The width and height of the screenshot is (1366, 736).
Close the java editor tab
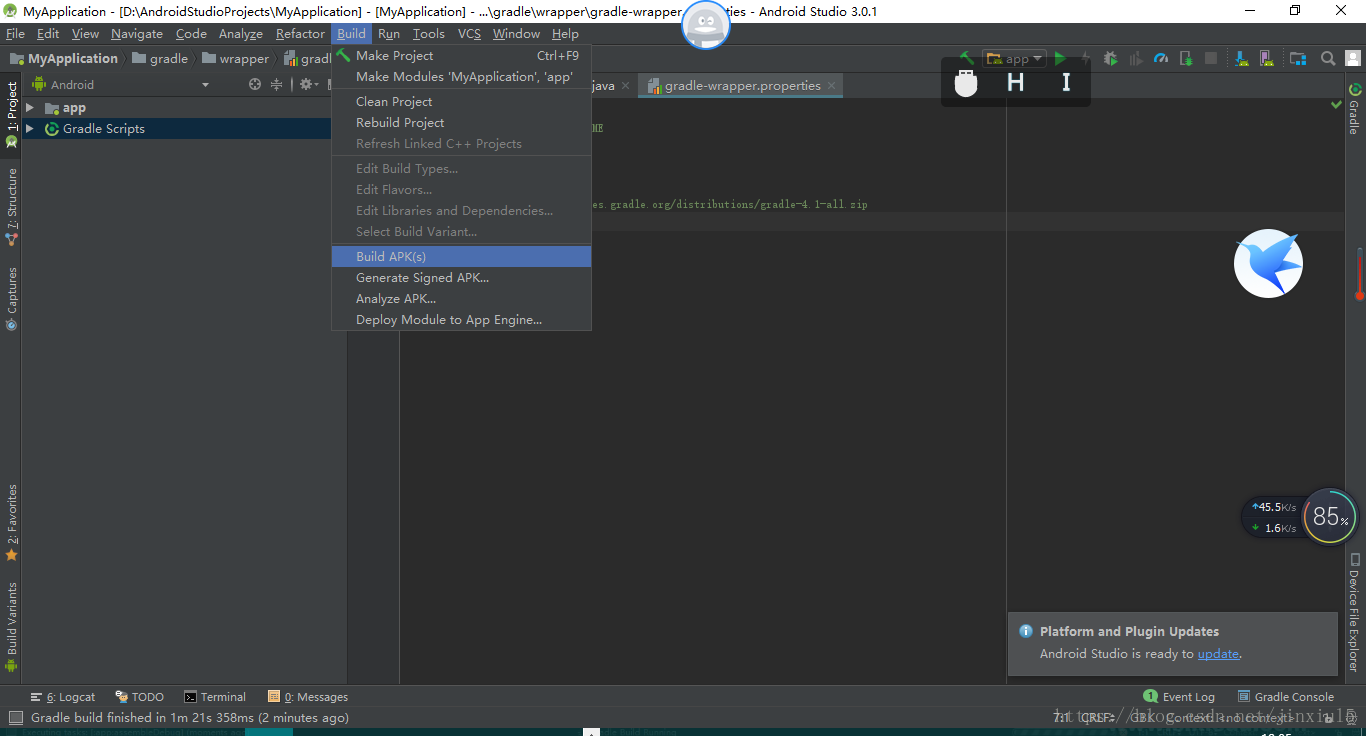point(626,86)
